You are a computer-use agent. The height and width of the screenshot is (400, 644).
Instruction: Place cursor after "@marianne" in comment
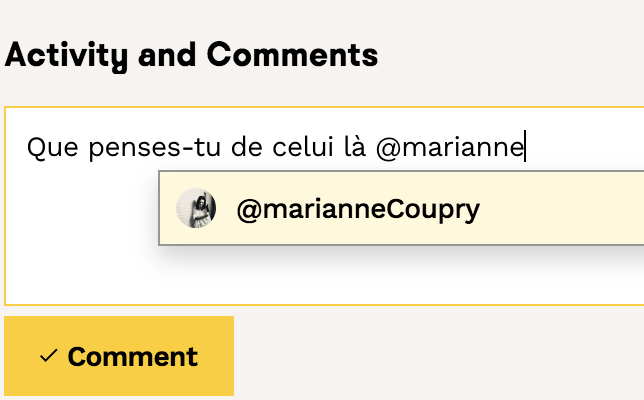pos(525,148)
